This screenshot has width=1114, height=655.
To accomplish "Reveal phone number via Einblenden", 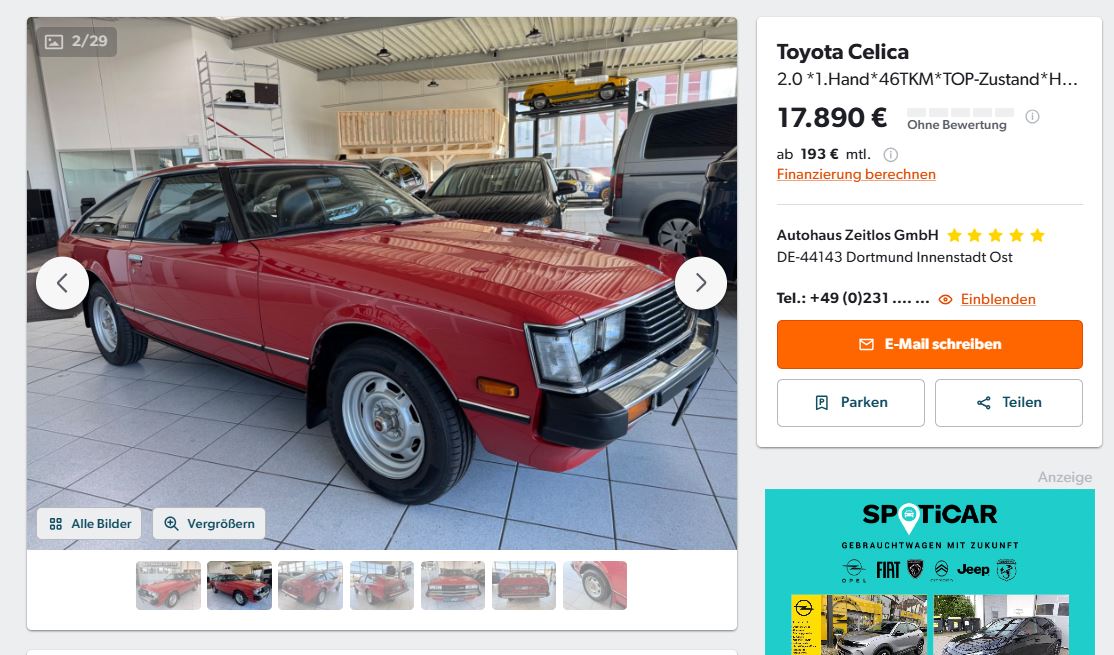I will click(997, 299).
